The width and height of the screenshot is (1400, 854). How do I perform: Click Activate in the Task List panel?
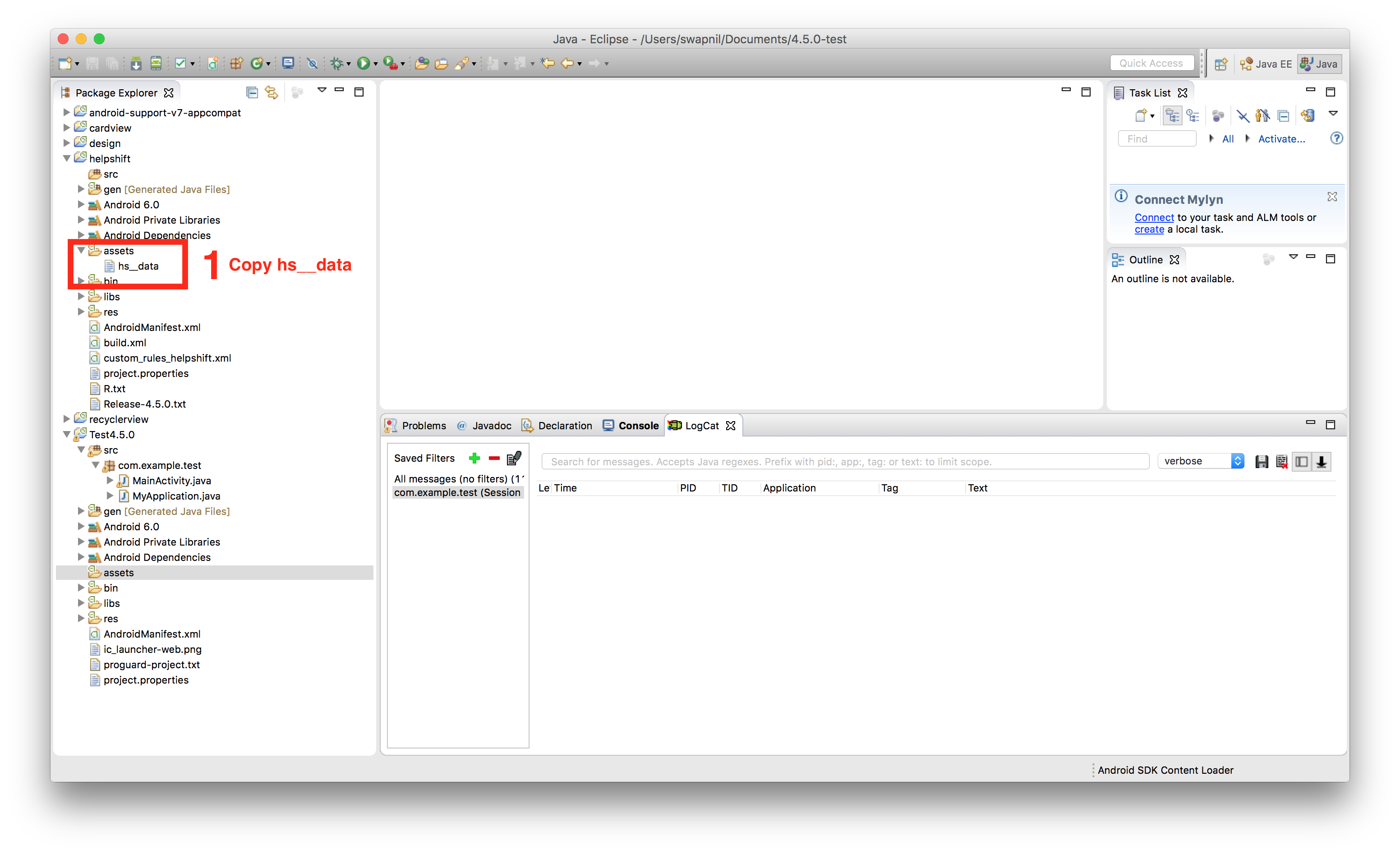tap(1280, 138)
